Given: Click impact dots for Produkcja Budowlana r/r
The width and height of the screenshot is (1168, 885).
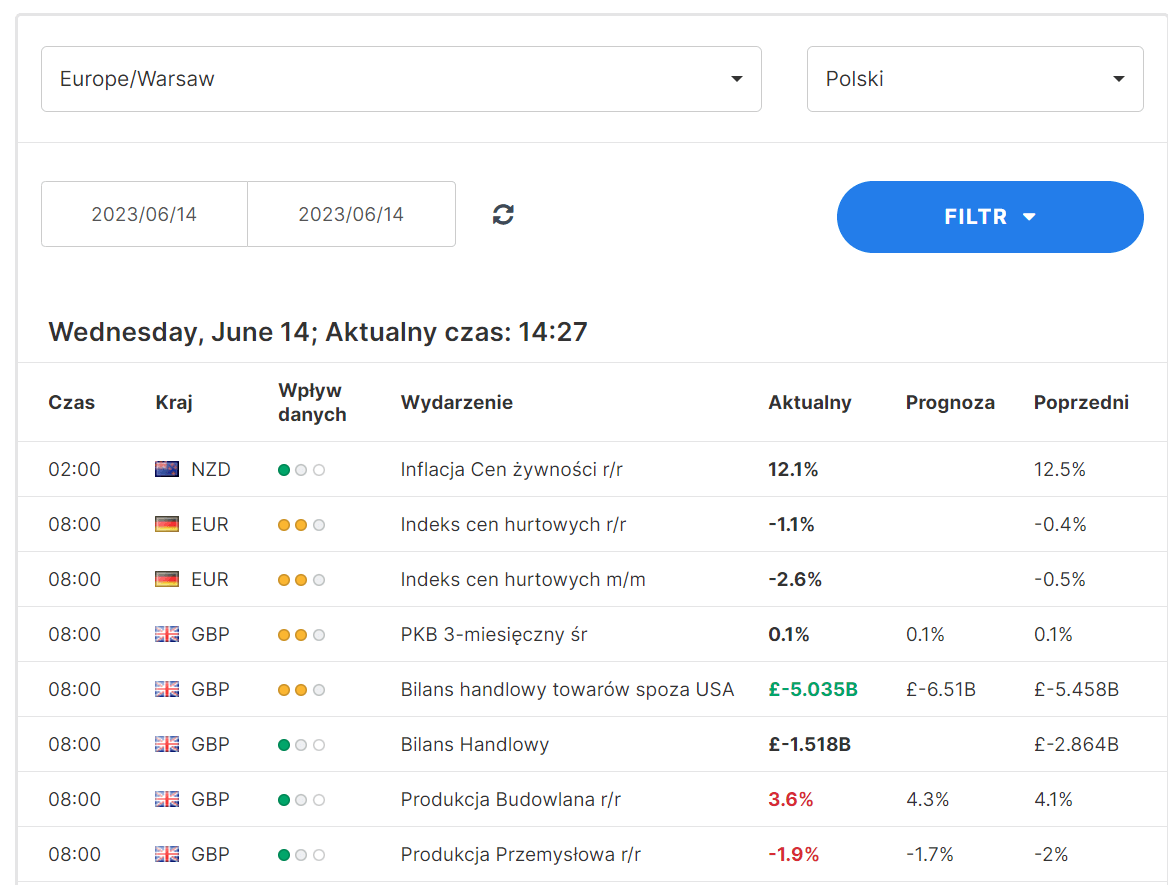Looking at the screenshot, I should (x=301, y=800).
